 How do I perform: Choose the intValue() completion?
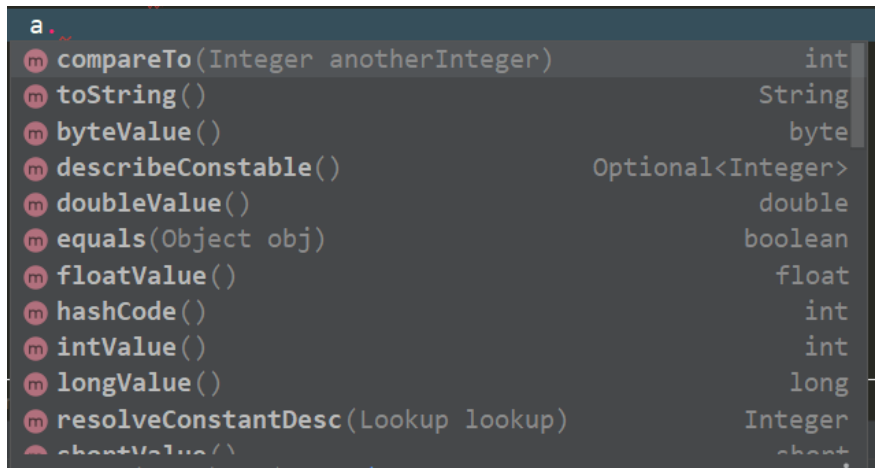click(131, 348)
